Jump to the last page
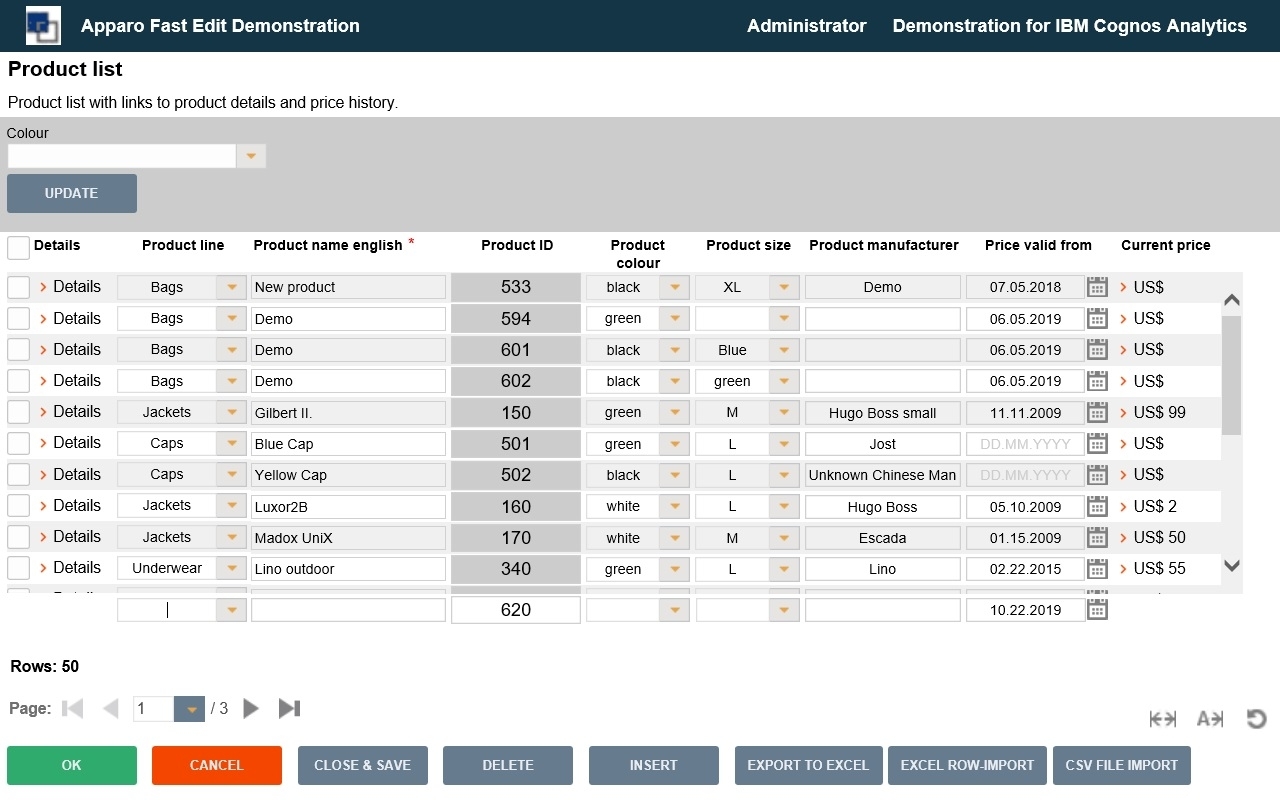The height and width of the screenshot is (800, 1280). point(289,709)
